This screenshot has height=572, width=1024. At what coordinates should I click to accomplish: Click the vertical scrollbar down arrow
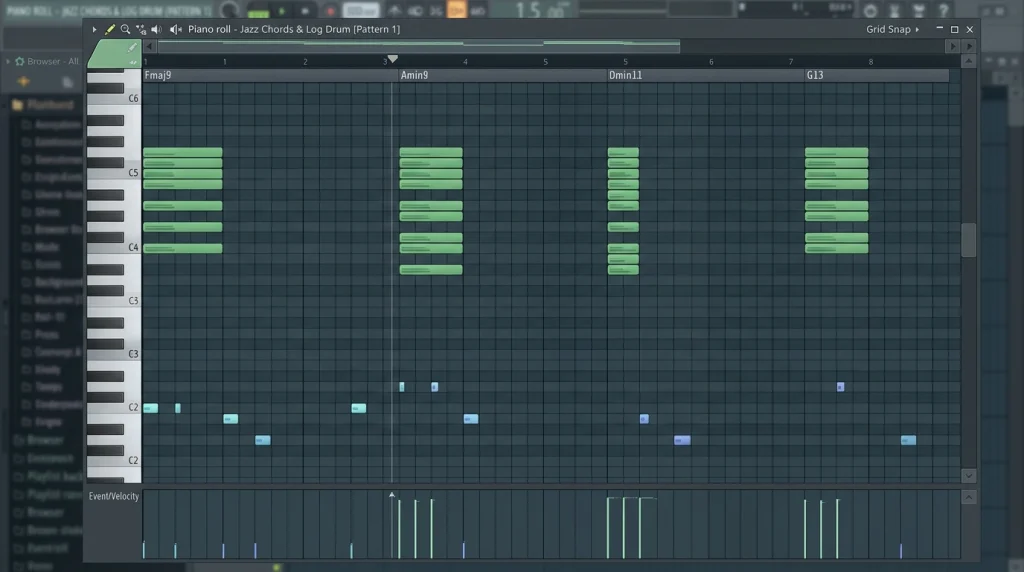[x=968, y=476]
